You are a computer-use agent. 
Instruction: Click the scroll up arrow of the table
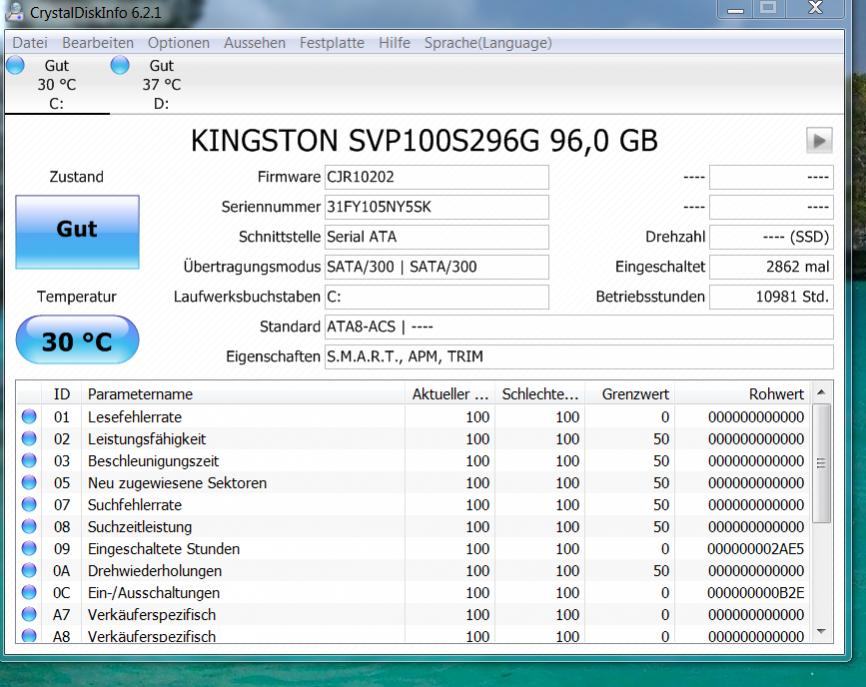click(x=821, y=393)
